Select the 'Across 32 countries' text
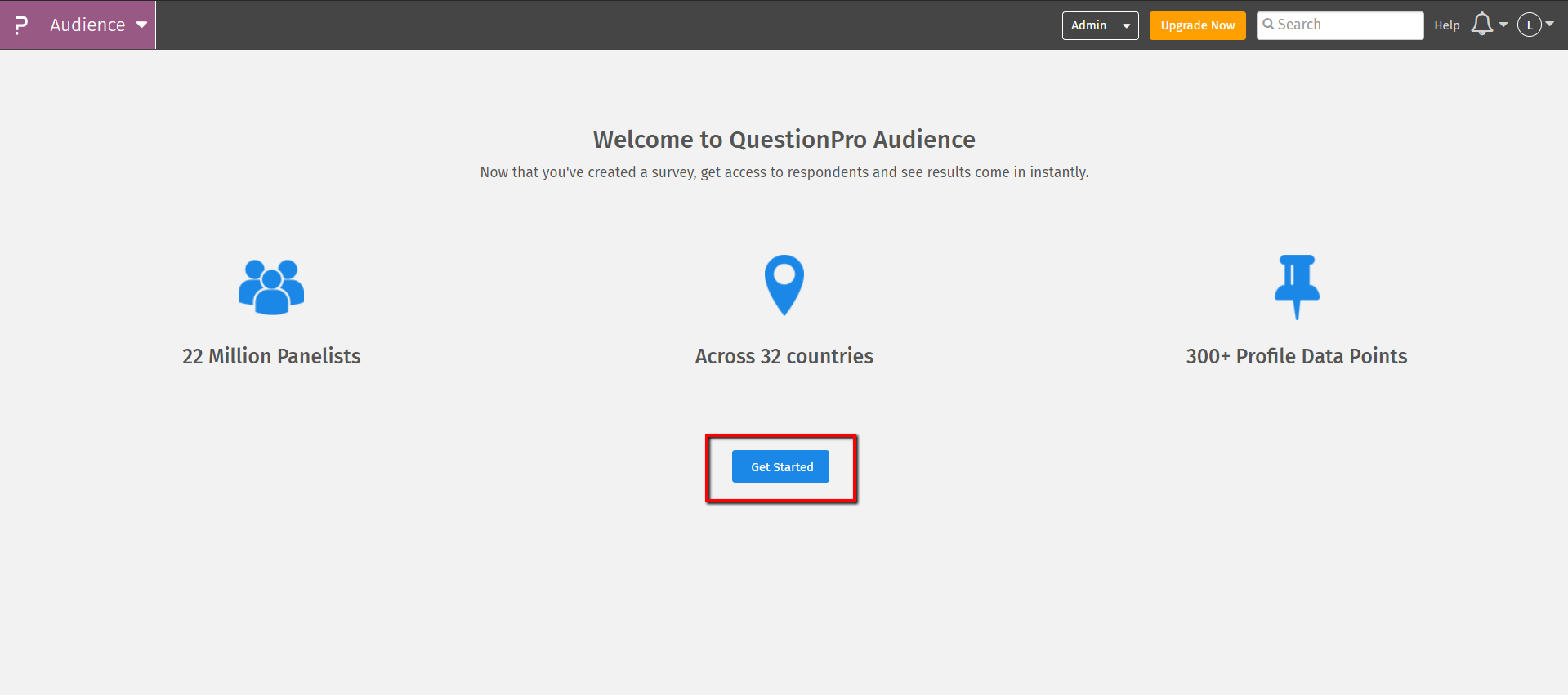The height and width of the screenshot is (695, 1568). click(x=784, y=356)
